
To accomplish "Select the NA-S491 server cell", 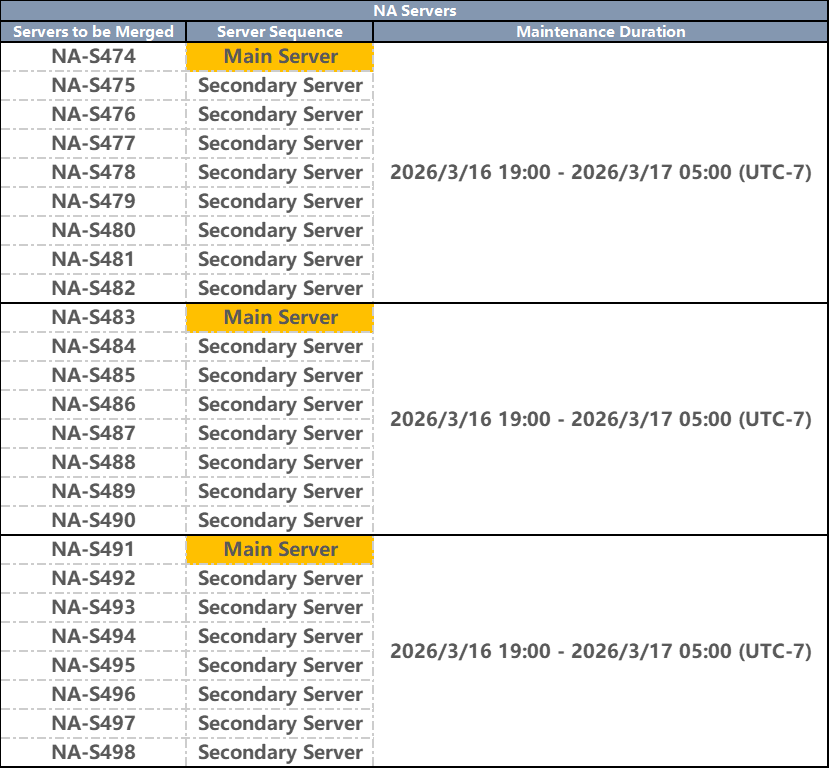I will 93,550.
